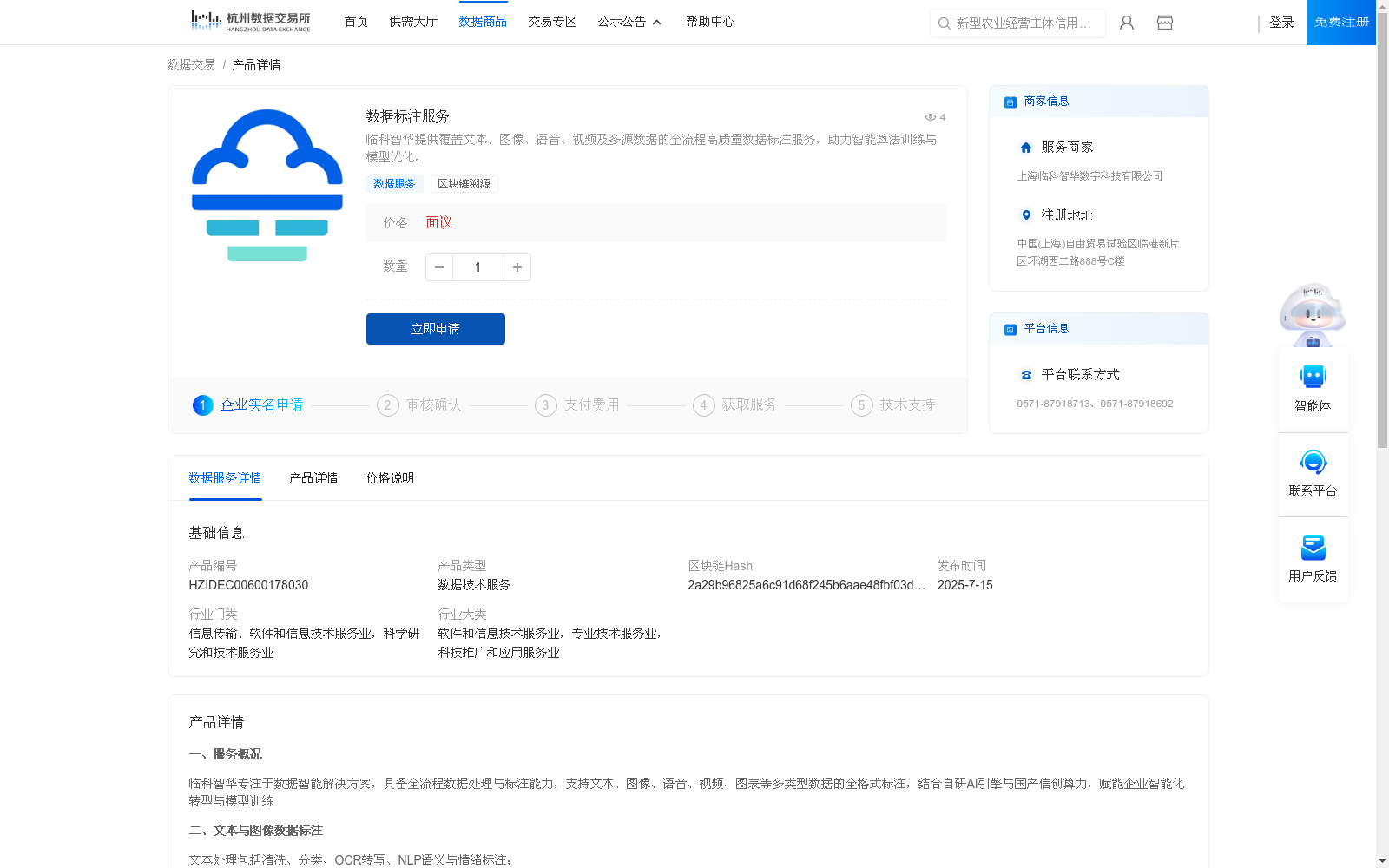
Task: Click step 2 审核确认
Action: coord(419,405)
